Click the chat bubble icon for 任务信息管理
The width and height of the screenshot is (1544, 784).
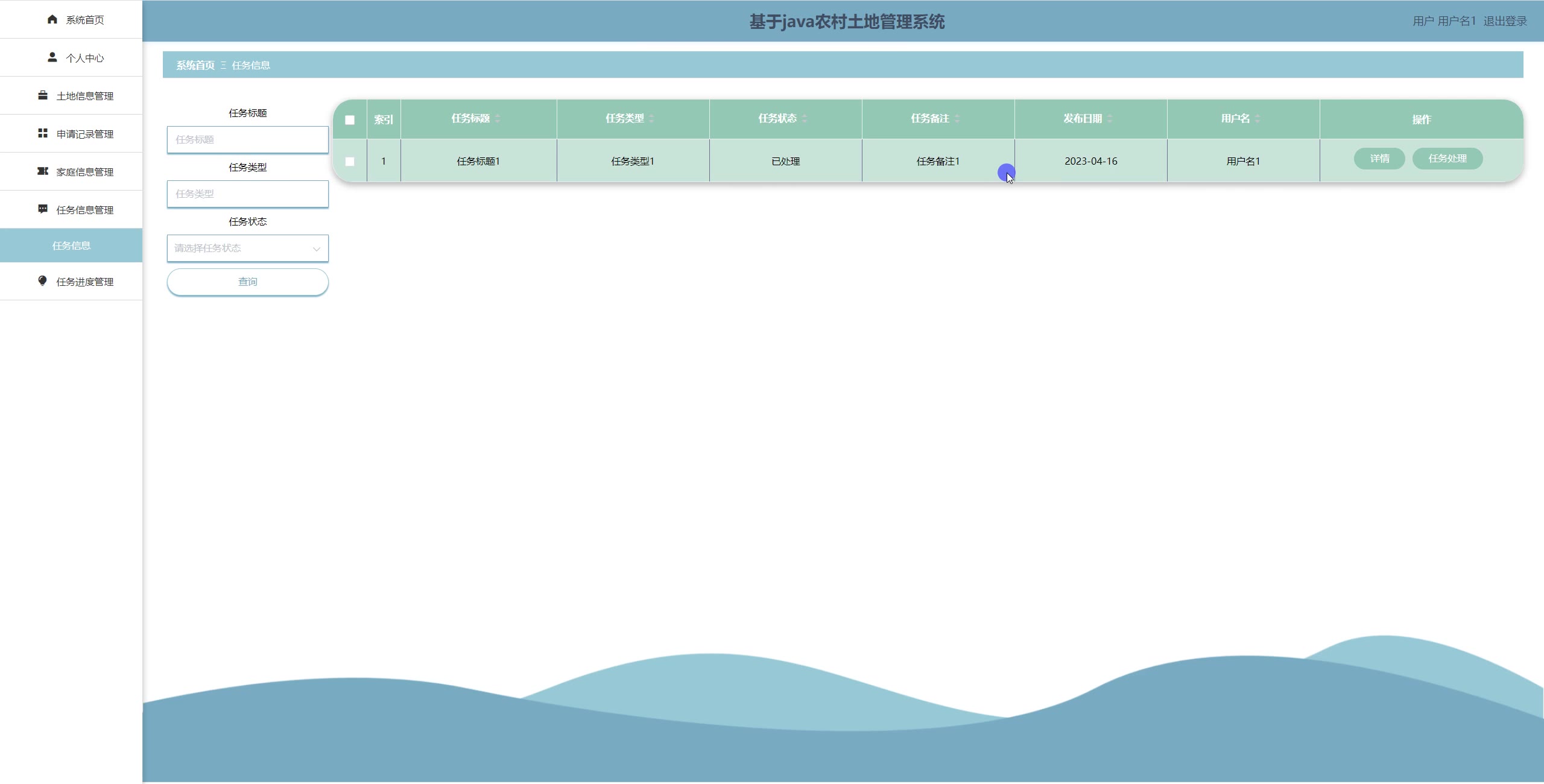pos(43,209)
